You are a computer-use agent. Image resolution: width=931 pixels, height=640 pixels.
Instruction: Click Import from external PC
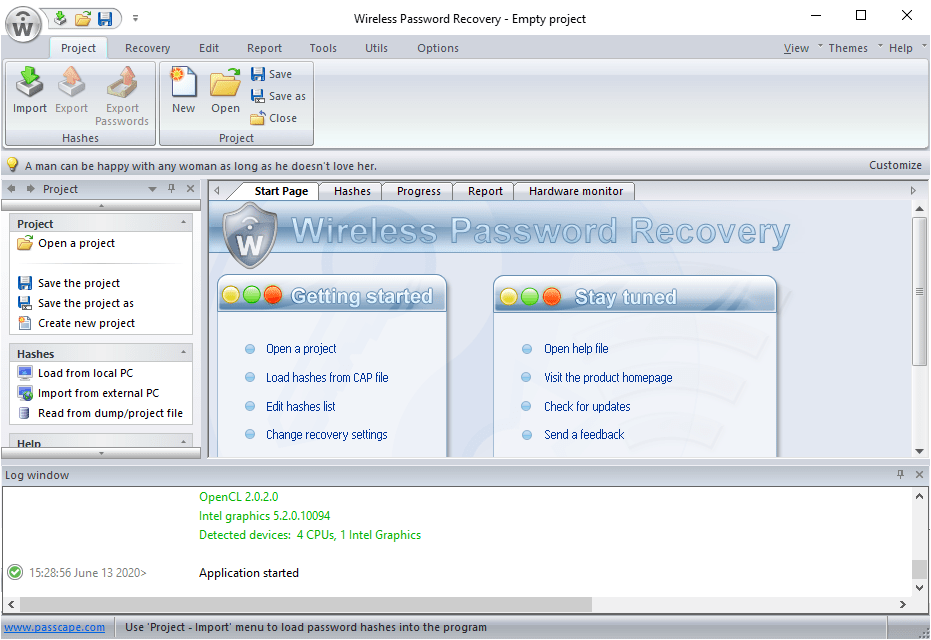click(88, 393)
